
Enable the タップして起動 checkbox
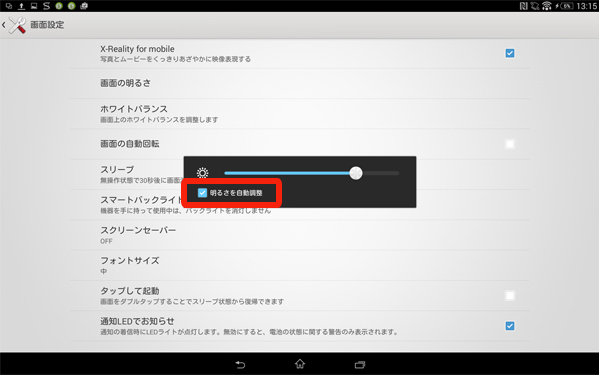(x=510, y=296)
